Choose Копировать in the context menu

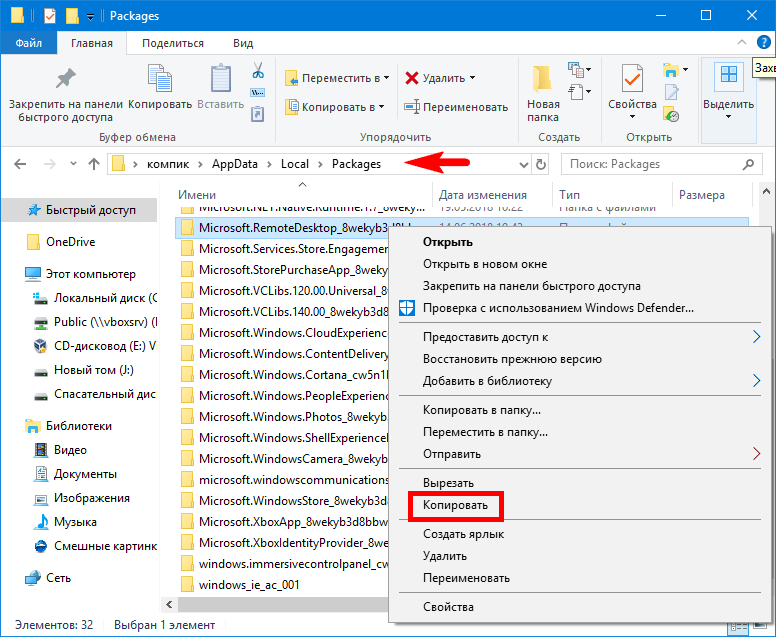tap(455, 505)
